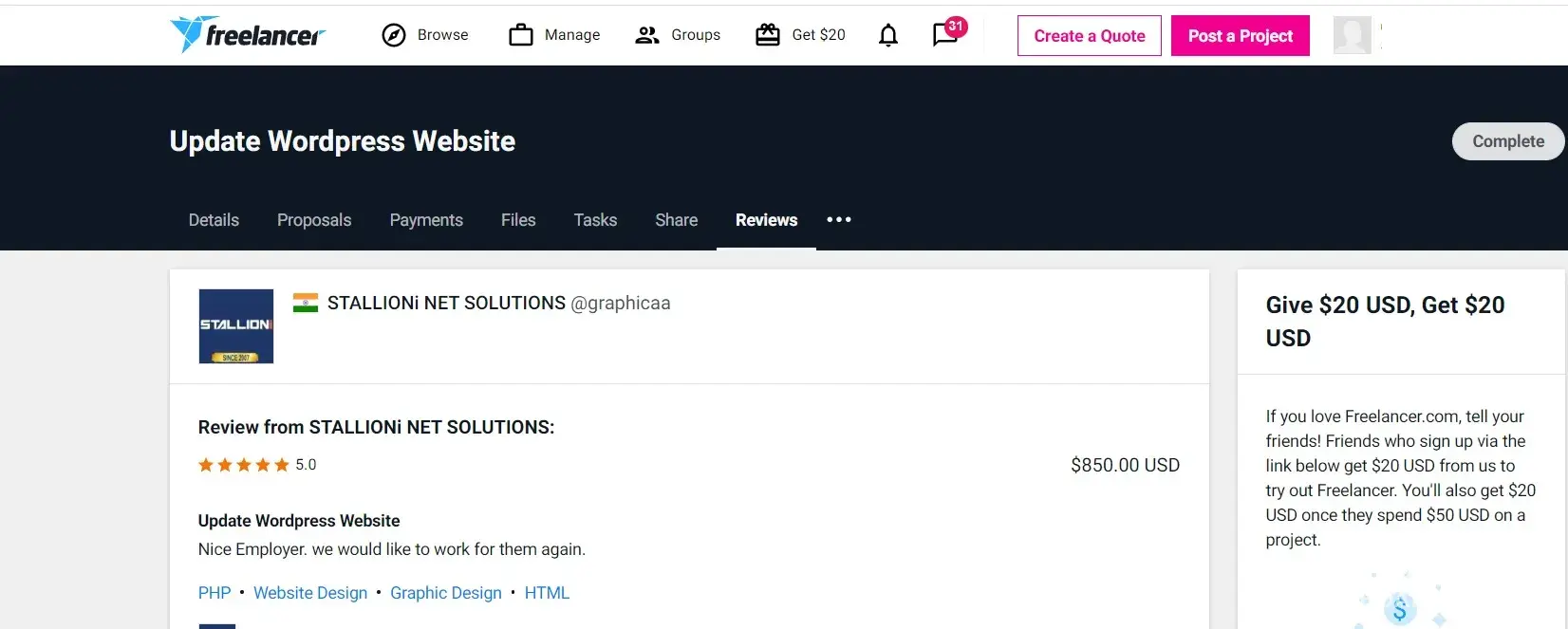
Task: Select the Files tab
Action: point(518,220)
